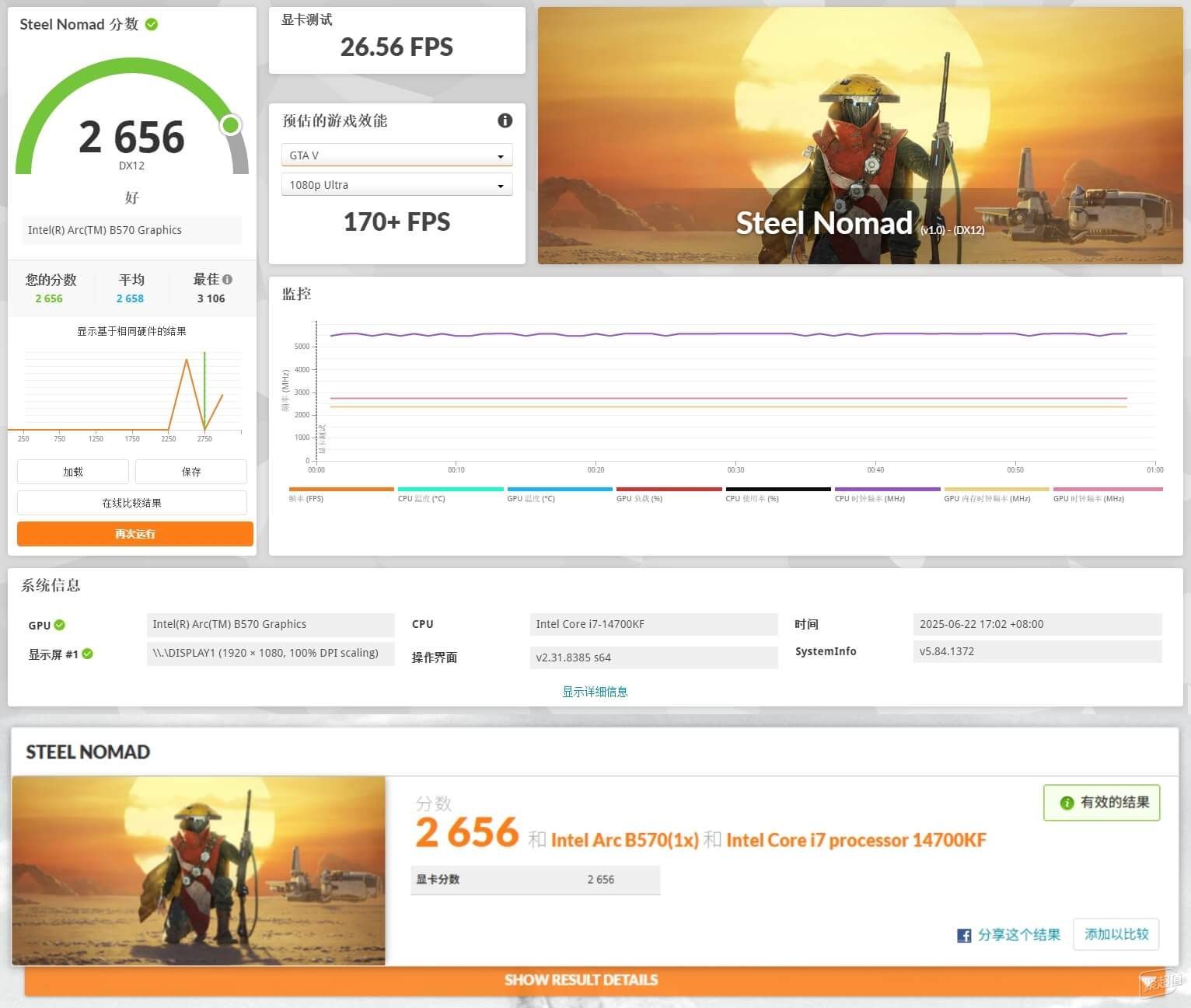Toggle the GPU 时钟频率 (MHz) pink legend entry
The height and width of the screenshot is (1008, 1191).
click(1108, 494)
